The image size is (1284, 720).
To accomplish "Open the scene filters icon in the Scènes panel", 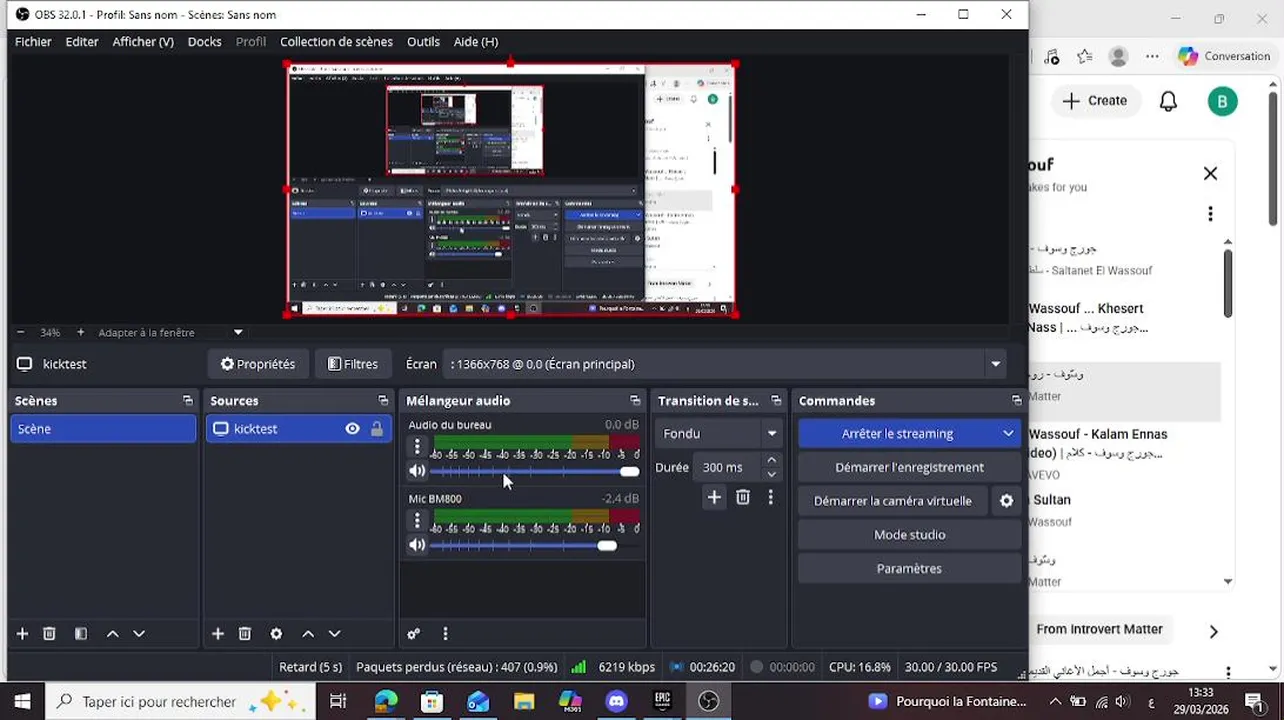I will [x=81, y=634].
